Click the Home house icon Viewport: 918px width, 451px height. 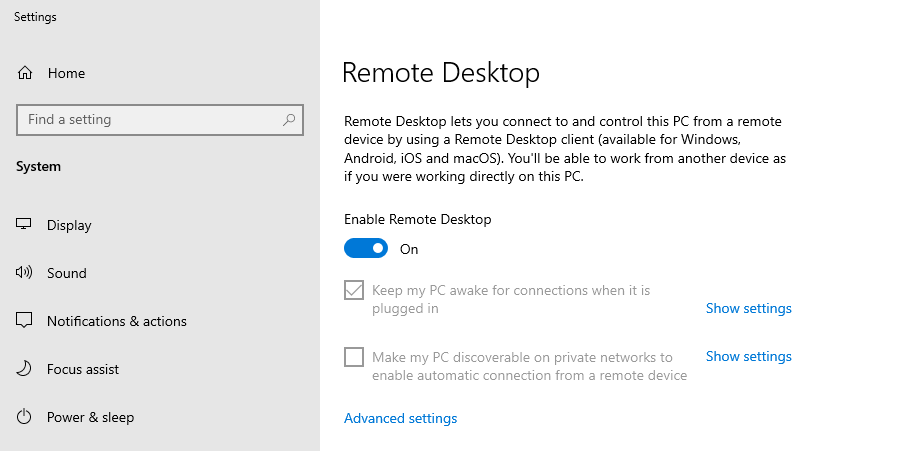tap(25, 73)
